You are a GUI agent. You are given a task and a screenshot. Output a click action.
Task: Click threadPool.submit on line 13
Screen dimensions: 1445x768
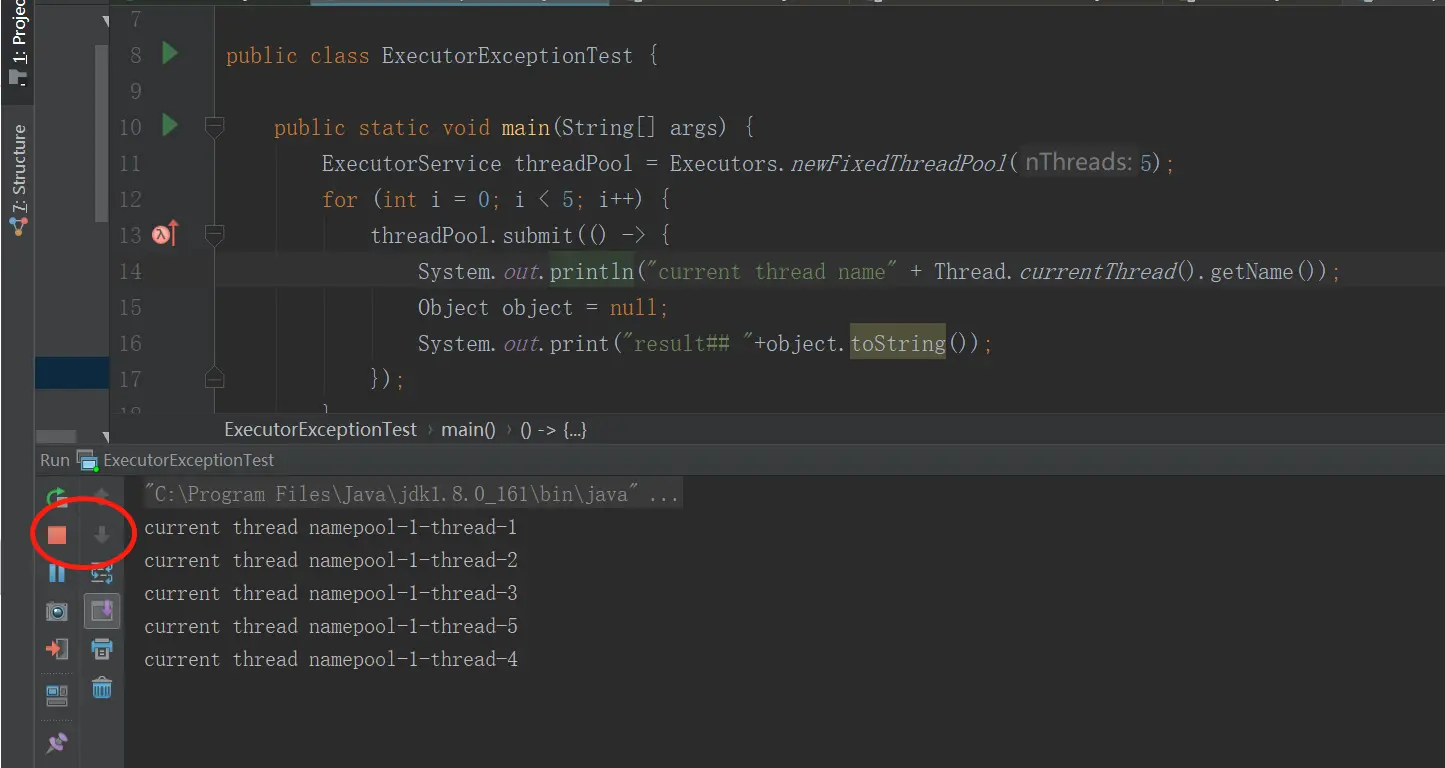[472, 236]
